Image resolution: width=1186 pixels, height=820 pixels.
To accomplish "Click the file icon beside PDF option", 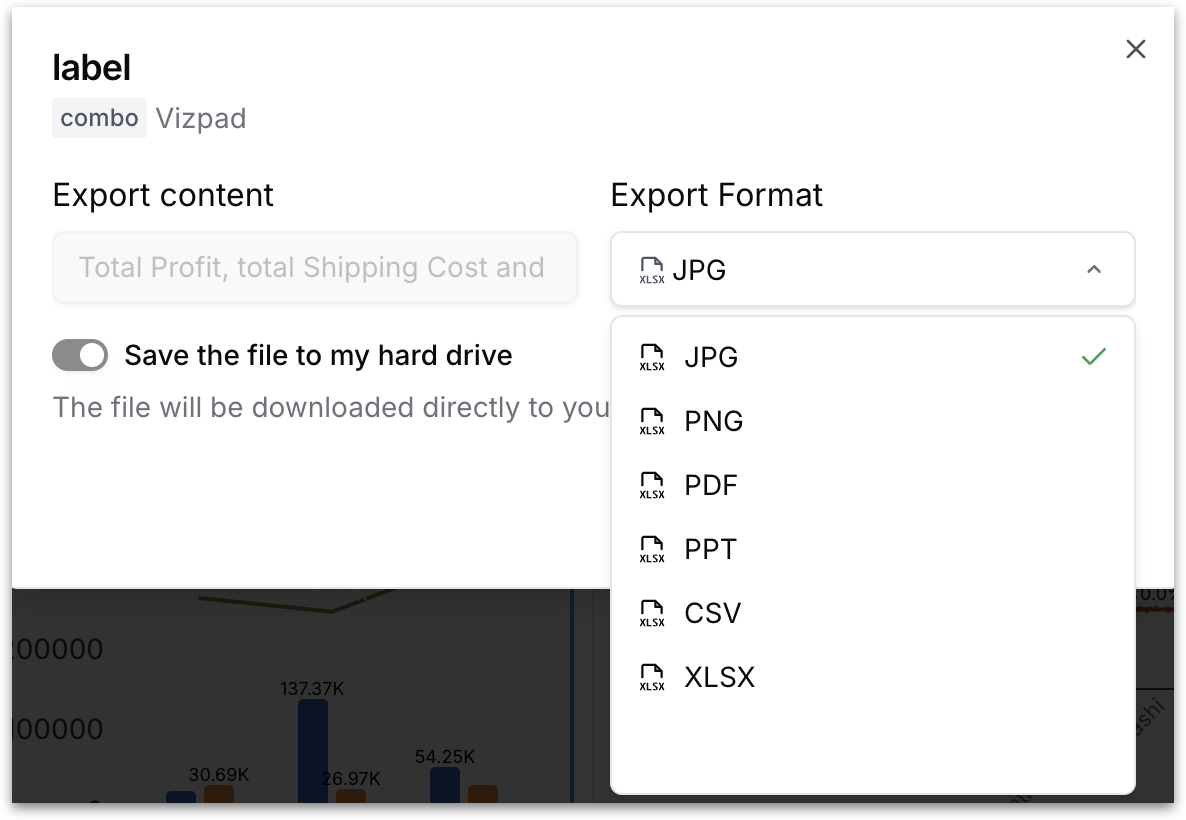I will click(x=652, y=486).
